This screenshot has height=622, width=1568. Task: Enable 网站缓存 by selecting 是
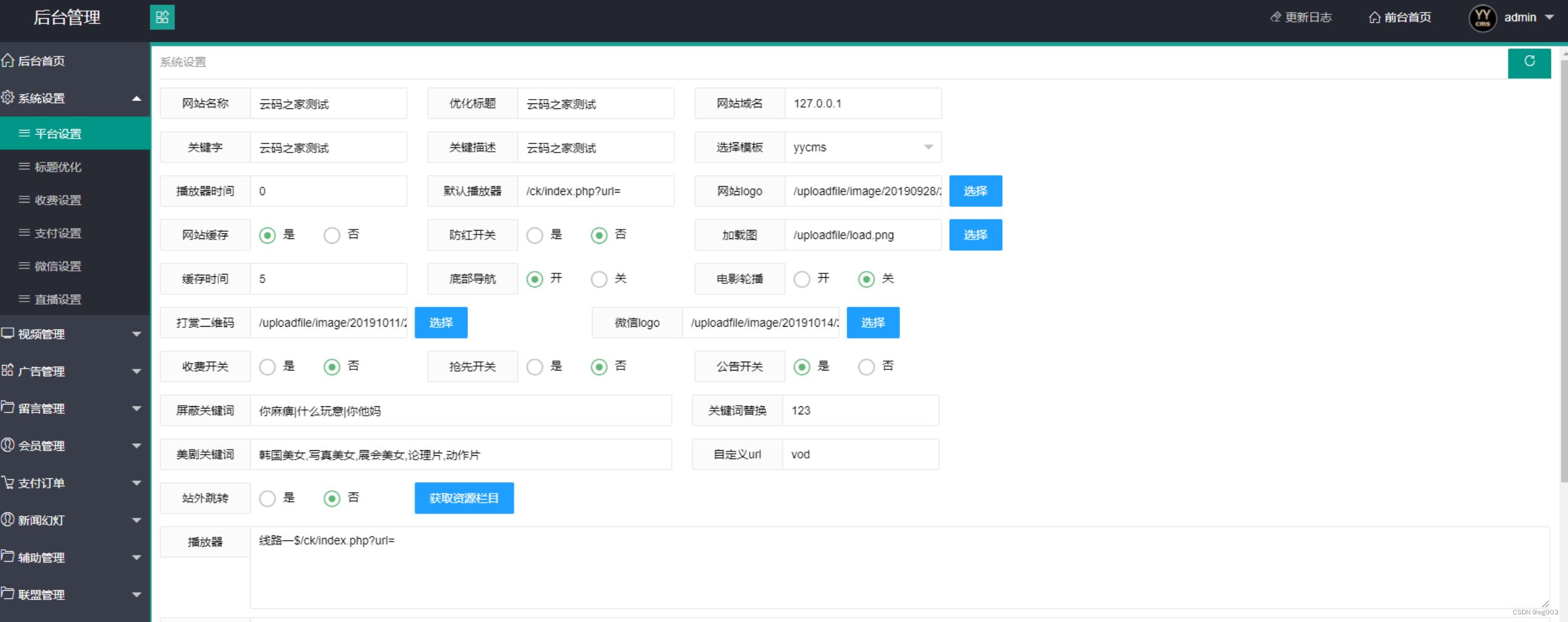[268, 235]
